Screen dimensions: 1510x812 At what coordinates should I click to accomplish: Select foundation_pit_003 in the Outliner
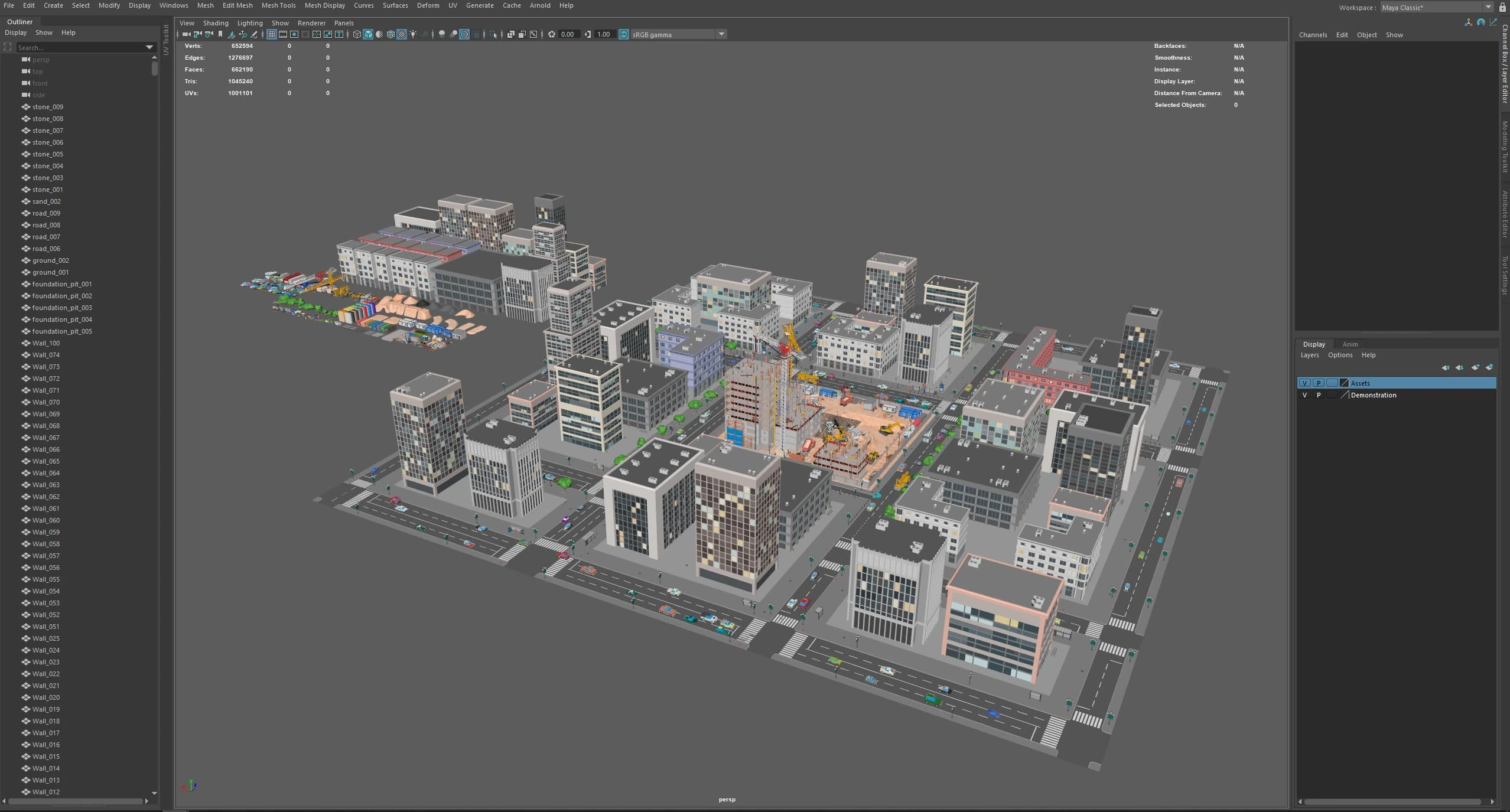click(62, 308)
